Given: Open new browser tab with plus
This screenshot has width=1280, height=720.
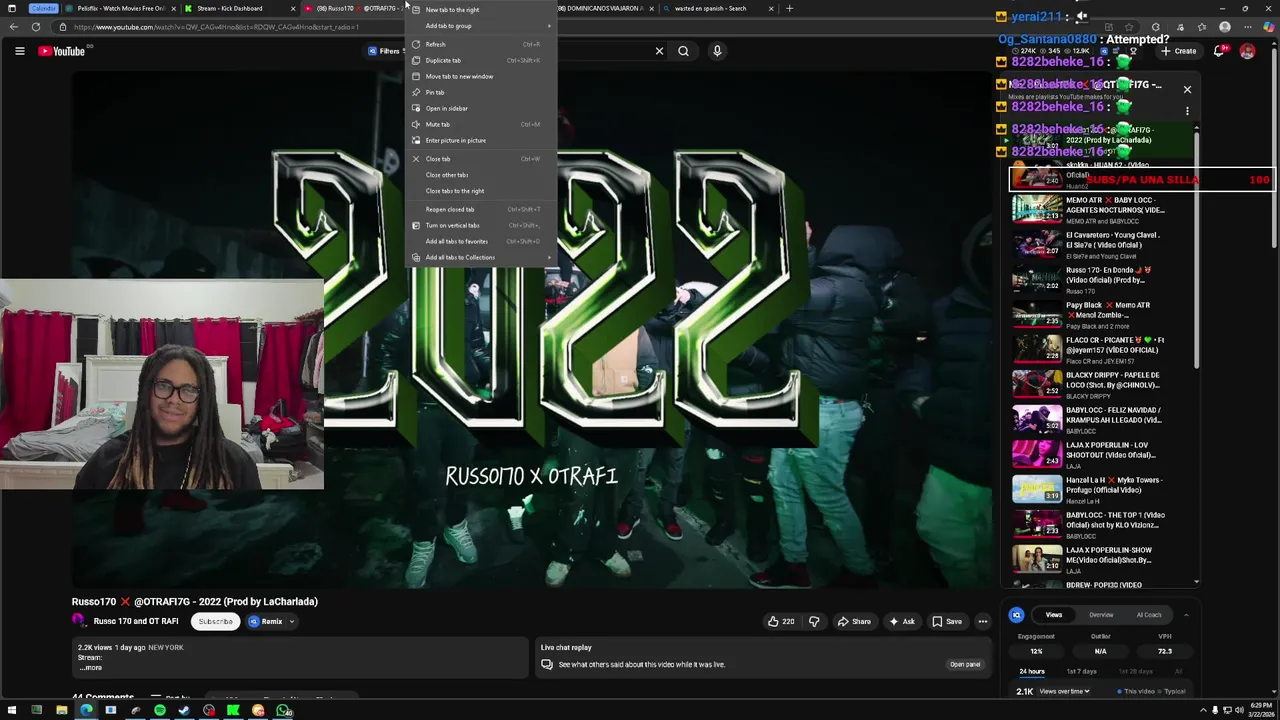Looking at the screenshot, I should click(x=789, y=8).
